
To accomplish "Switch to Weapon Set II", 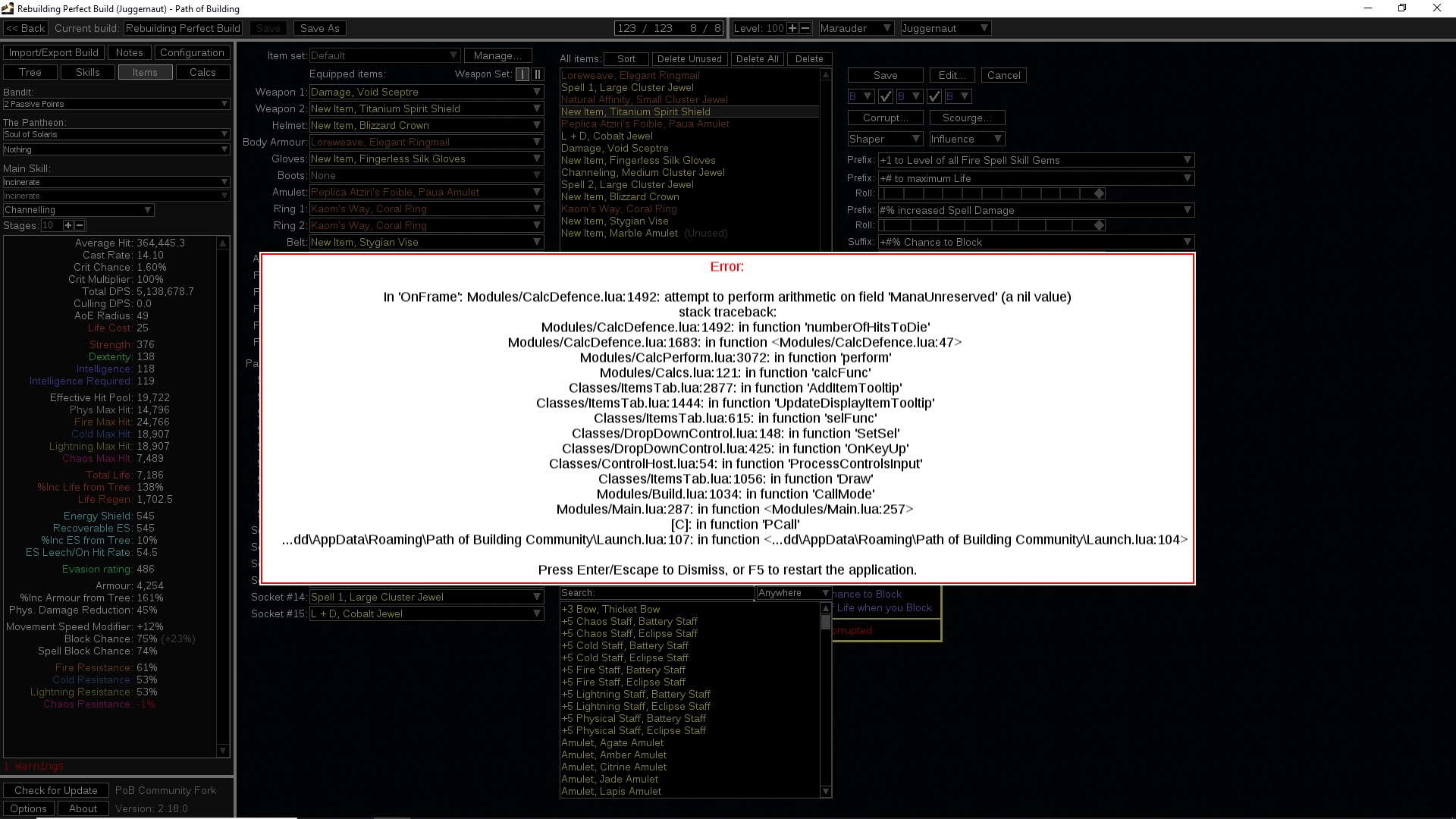I will pos(538,75).
